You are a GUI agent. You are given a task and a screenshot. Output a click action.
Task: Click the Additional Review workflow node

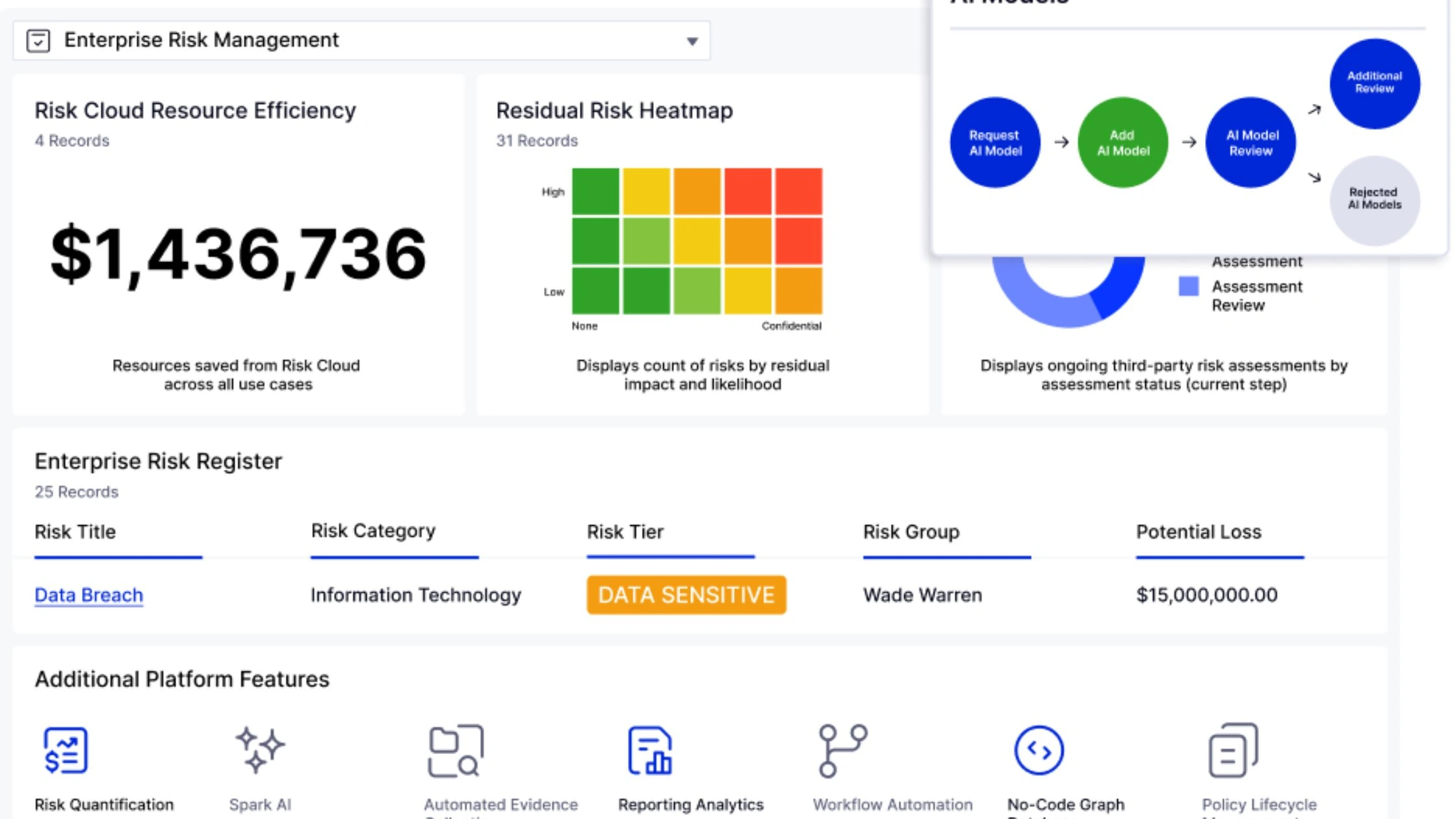(1374, 83)
